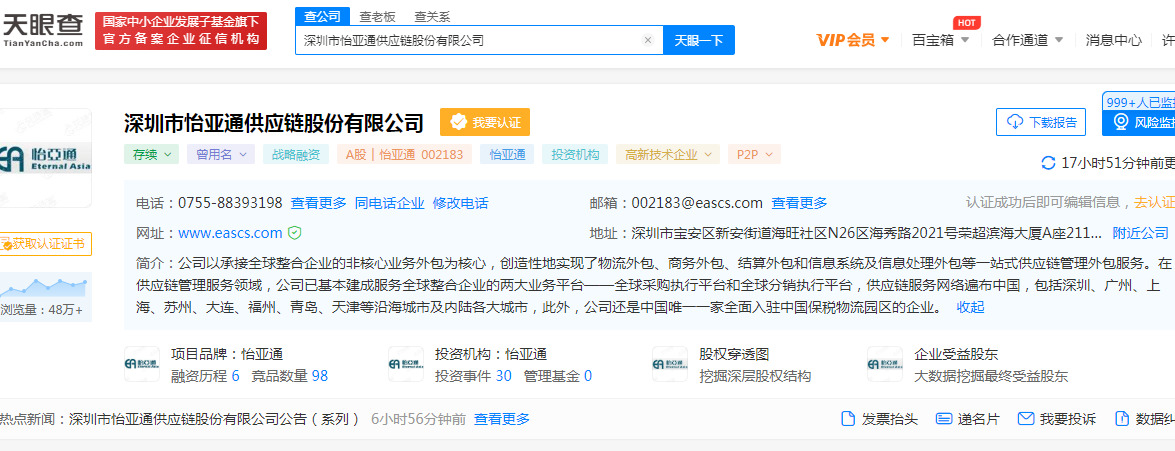The height and width of the screenshot is (451, 1175).
Task: Expand the P2P tag
Action: click(754, 155)
